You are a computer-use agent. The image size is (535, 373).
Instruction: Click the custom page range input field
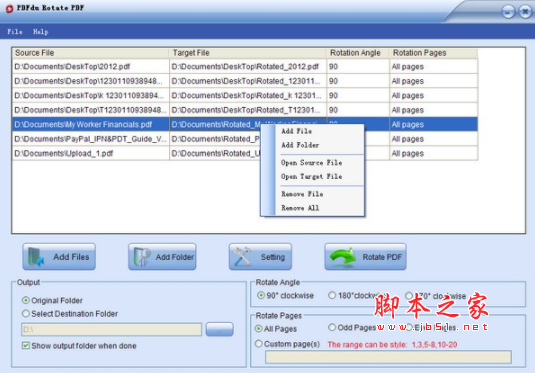pyautogui.click(x=388, y=357)
